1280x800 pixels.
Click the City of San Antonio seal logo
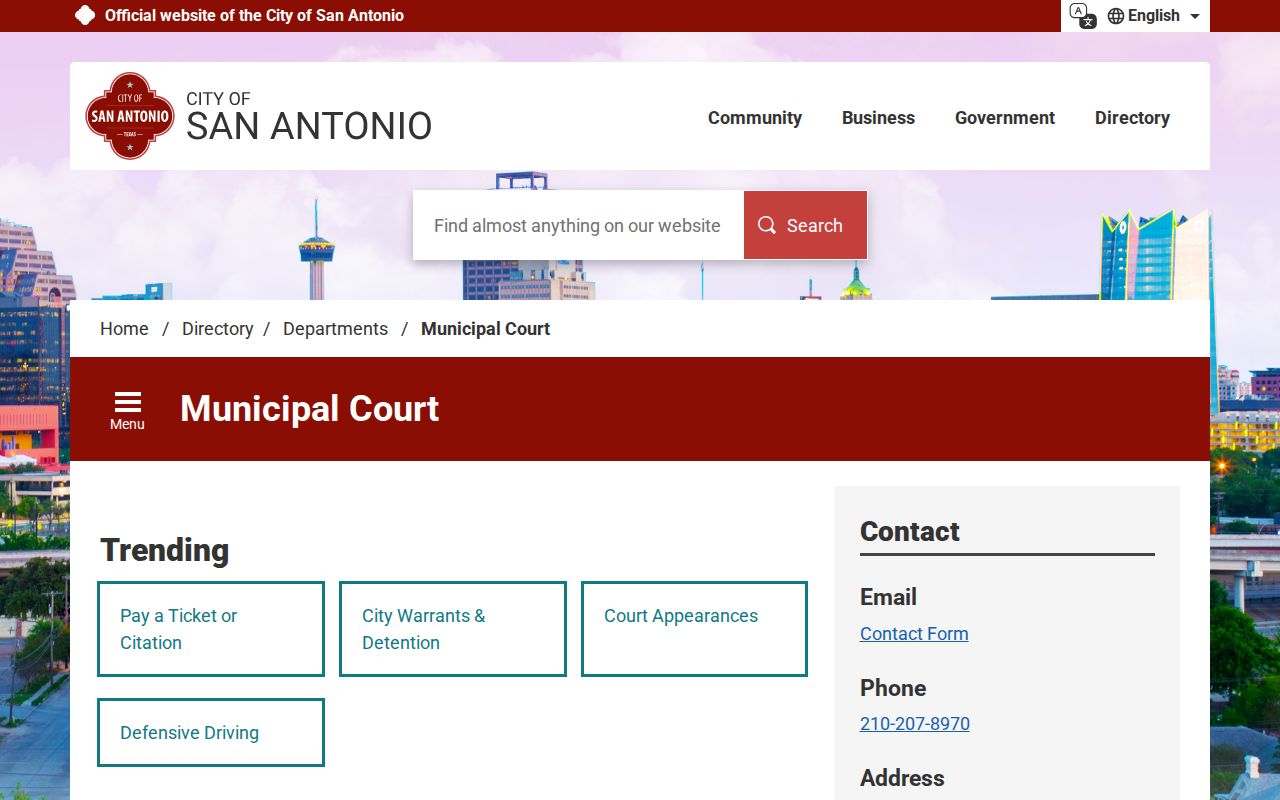(130, 116)
